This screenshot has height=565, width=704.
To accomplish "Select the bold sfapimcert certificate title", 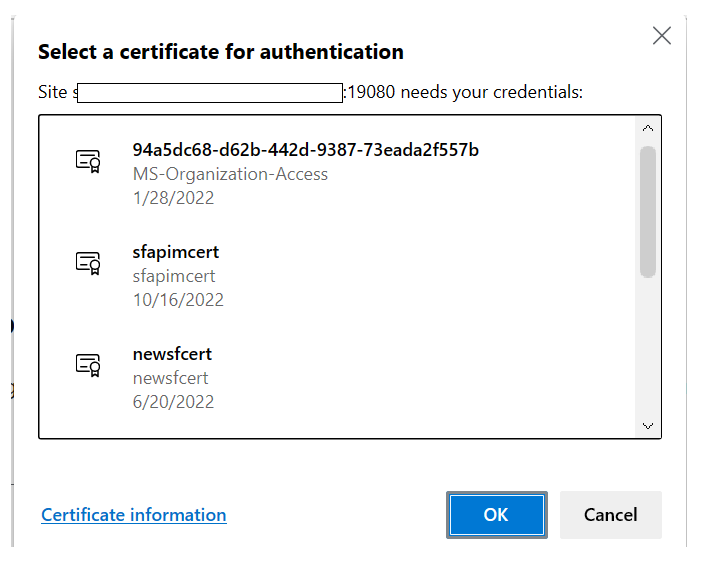I will coord(175,252).
